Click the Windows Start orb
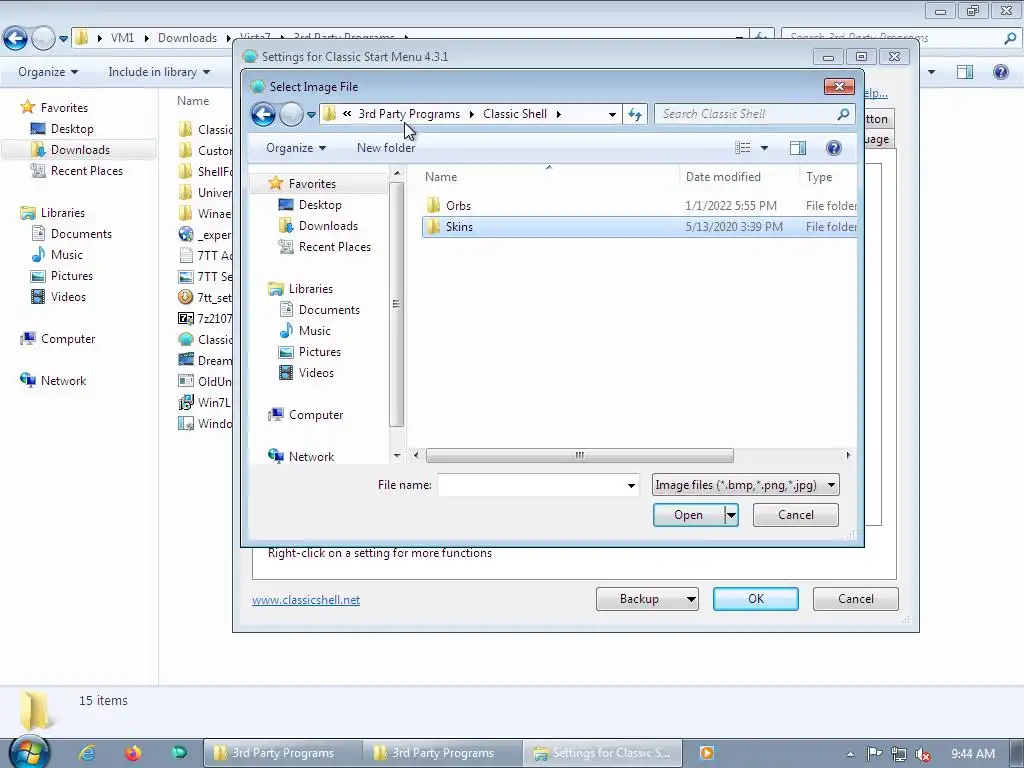1024x768 pixels. point(29,752)
